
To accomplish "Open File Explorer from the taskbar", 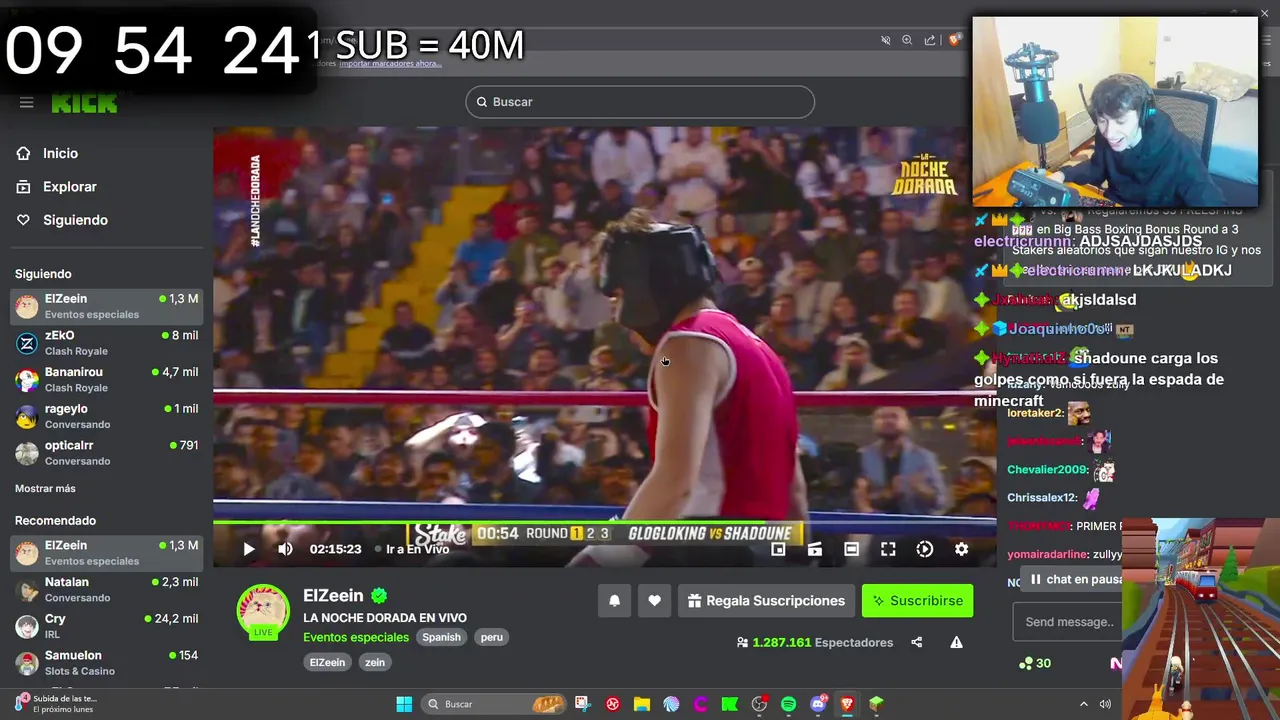I will coord(642,704).
